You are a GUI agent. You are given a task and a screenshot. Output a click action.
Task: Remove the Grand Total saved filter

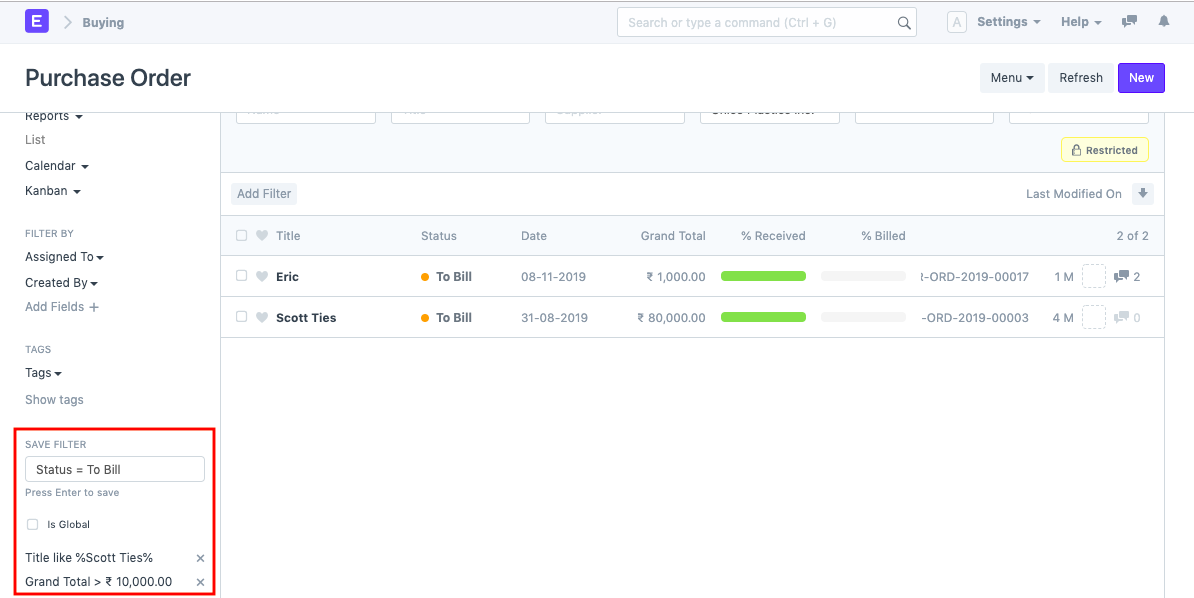(x=200, y=582)
